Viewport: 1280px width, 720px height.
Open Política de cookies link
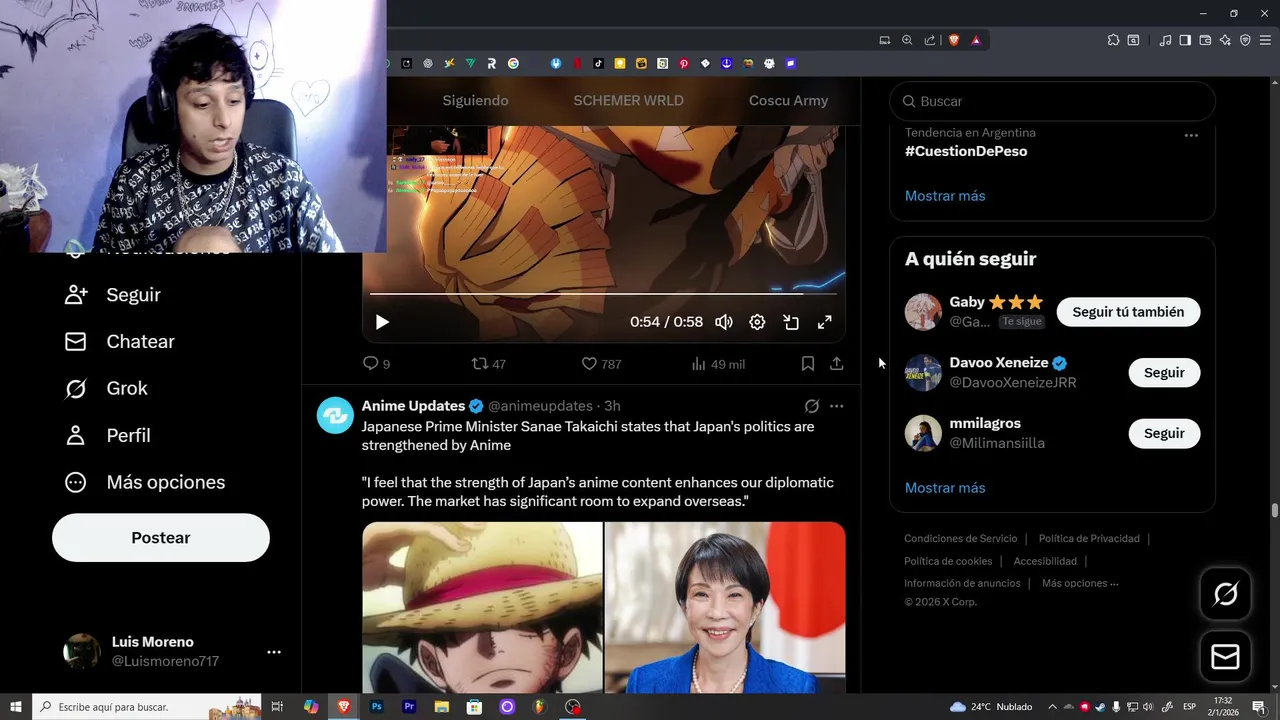tap(948, 561)
